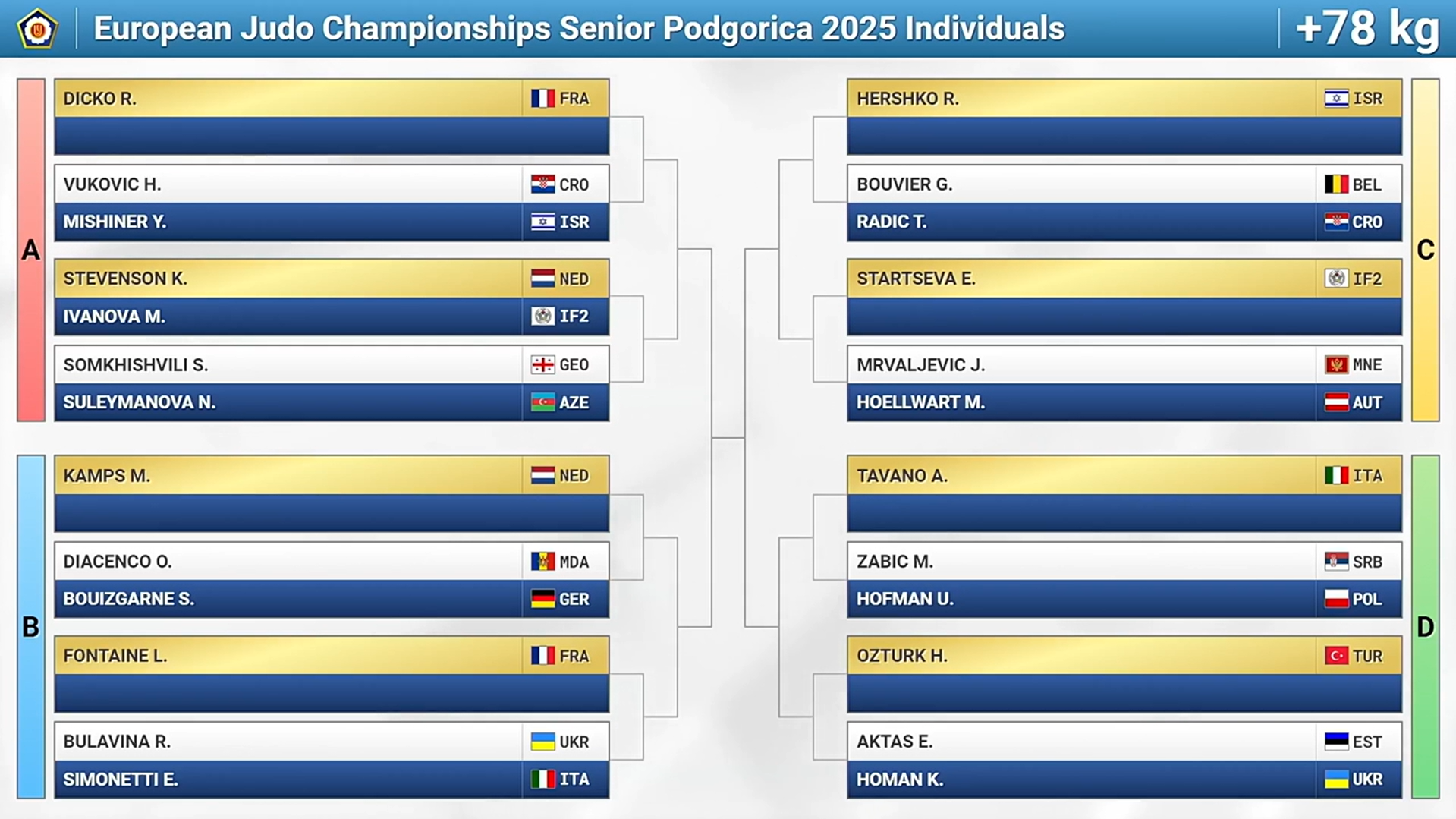
Task: Select the green pool D bar
Action: (x=1425, y=627)
